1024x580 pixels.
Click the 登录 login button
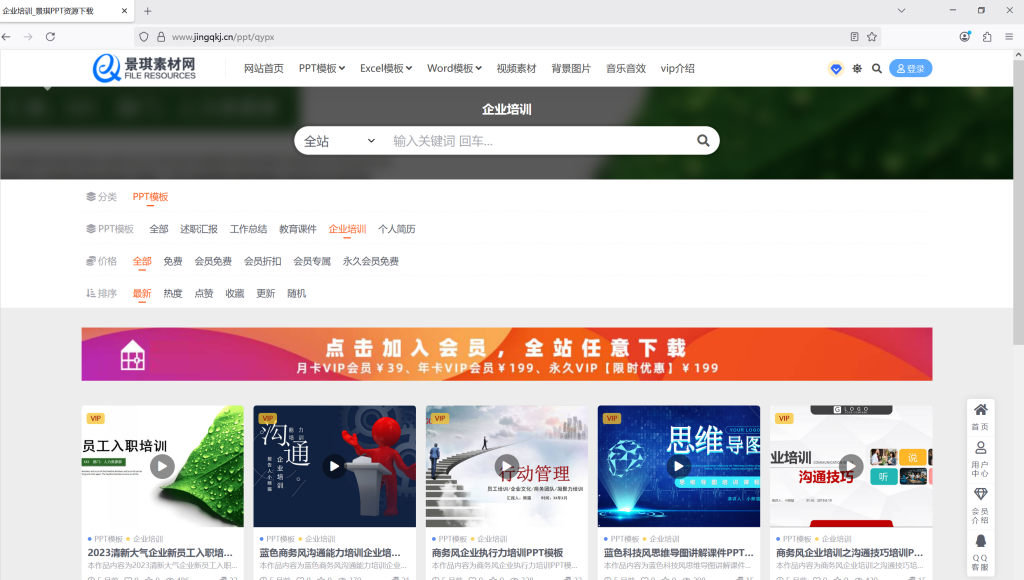(910, 69)
